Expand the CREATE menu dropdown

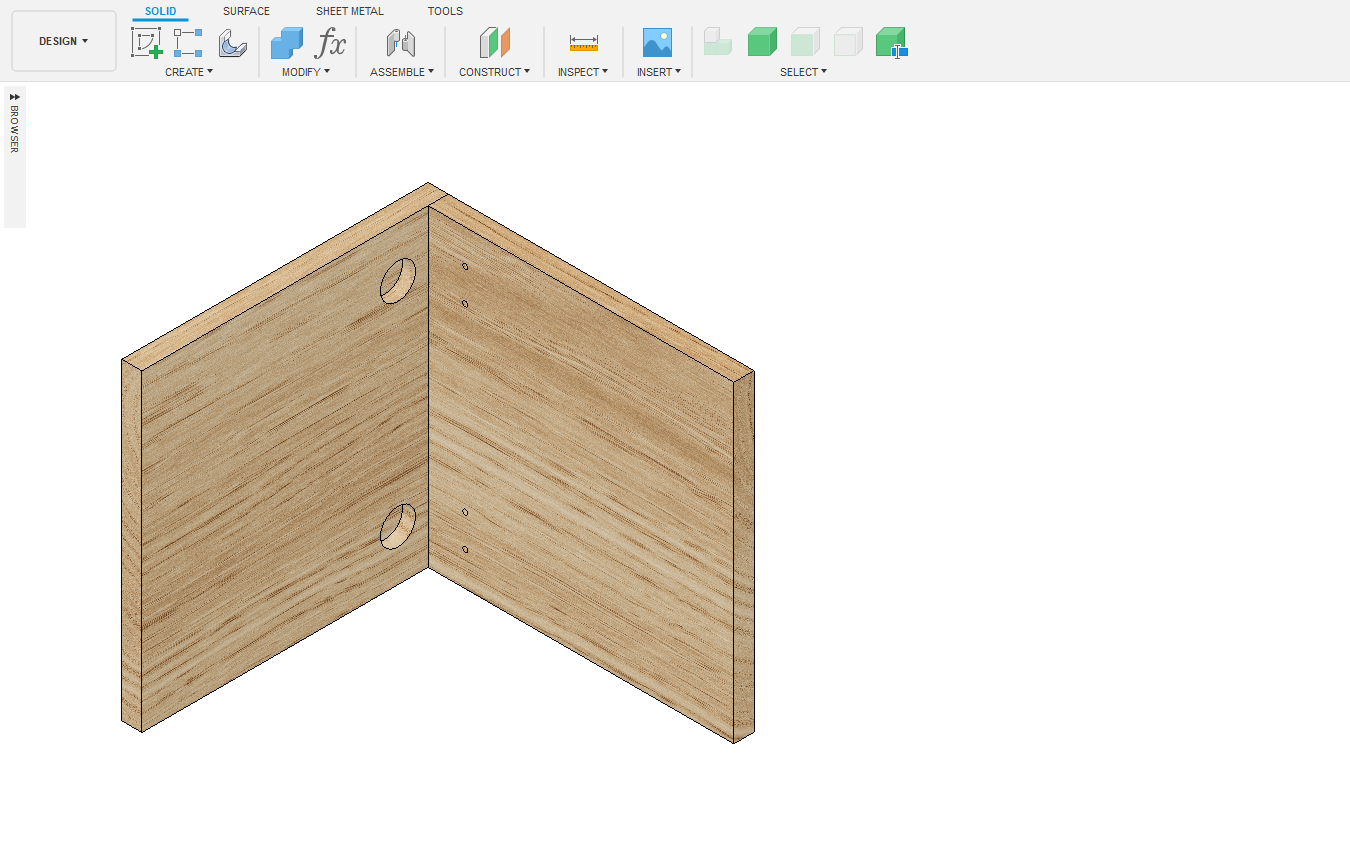[x=188, y=72]
